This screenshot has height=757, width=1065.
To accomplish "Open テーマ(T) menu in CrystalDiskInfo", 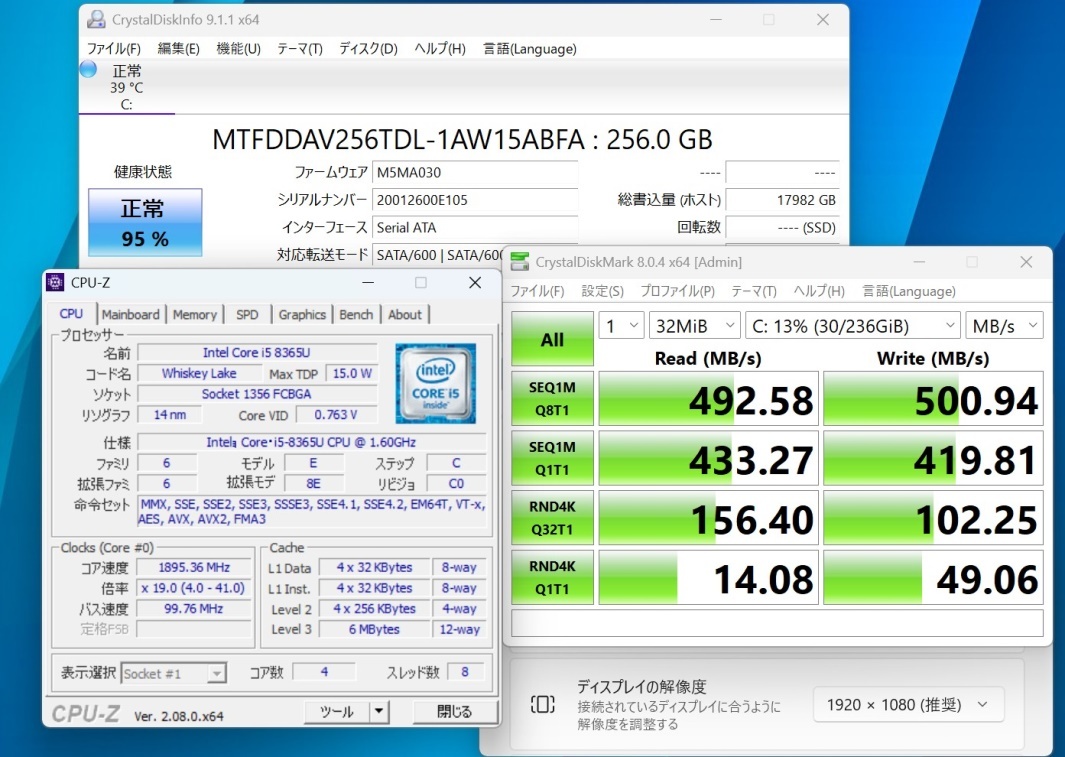I will [300, 49].
